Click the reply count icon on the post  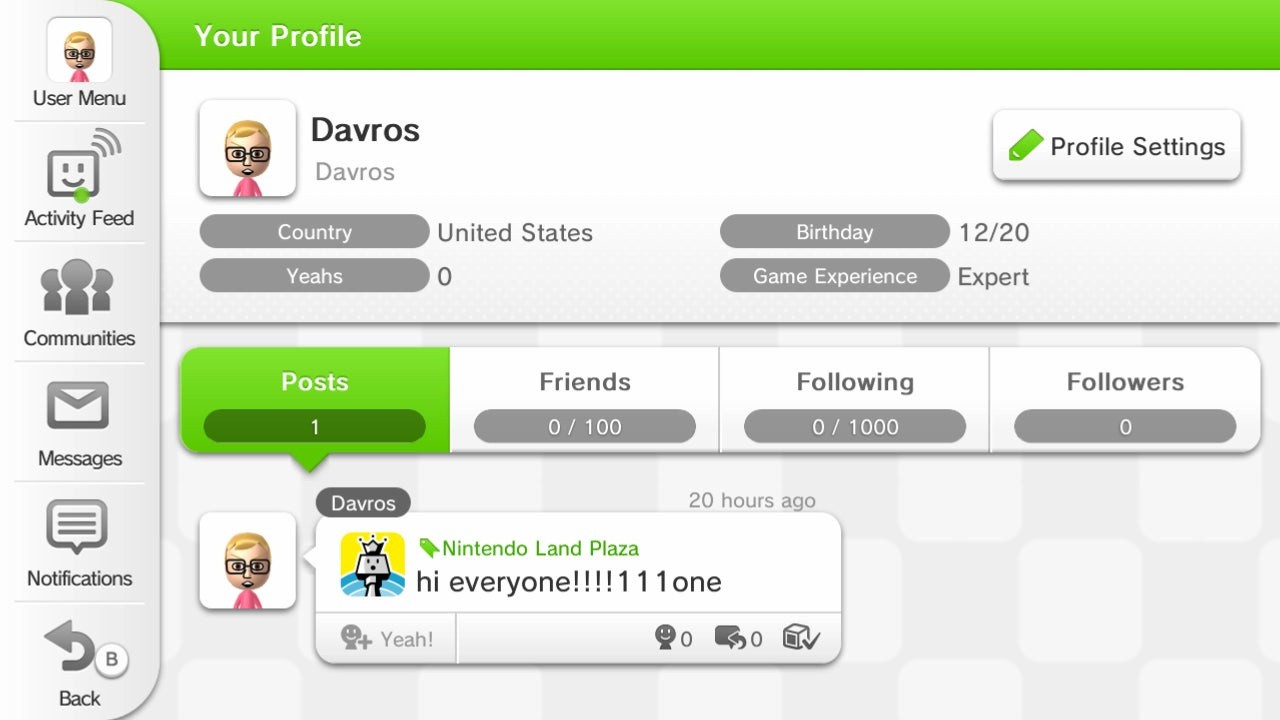point(730,637)
